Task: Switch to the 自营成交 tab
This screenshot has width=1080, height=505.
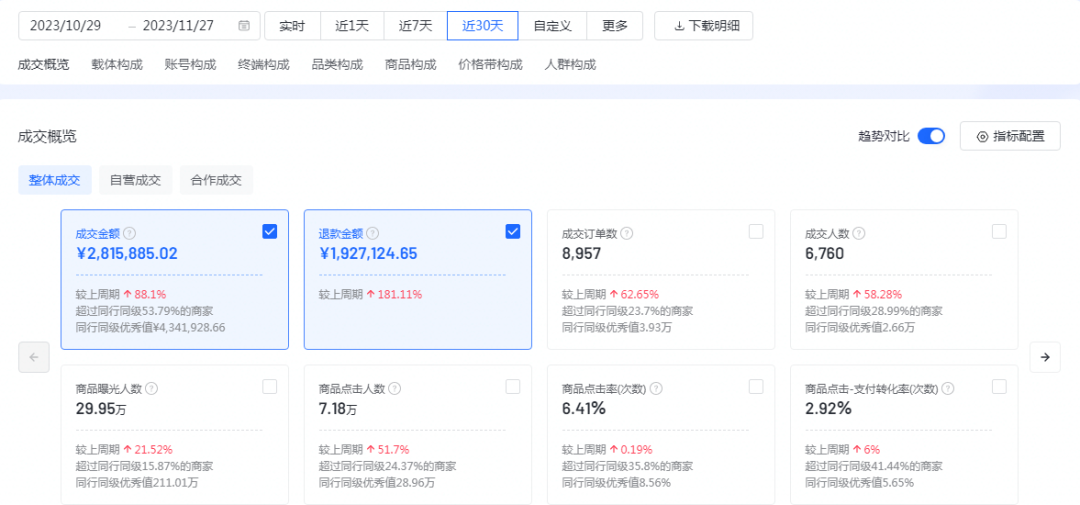Action: [135, 180]
